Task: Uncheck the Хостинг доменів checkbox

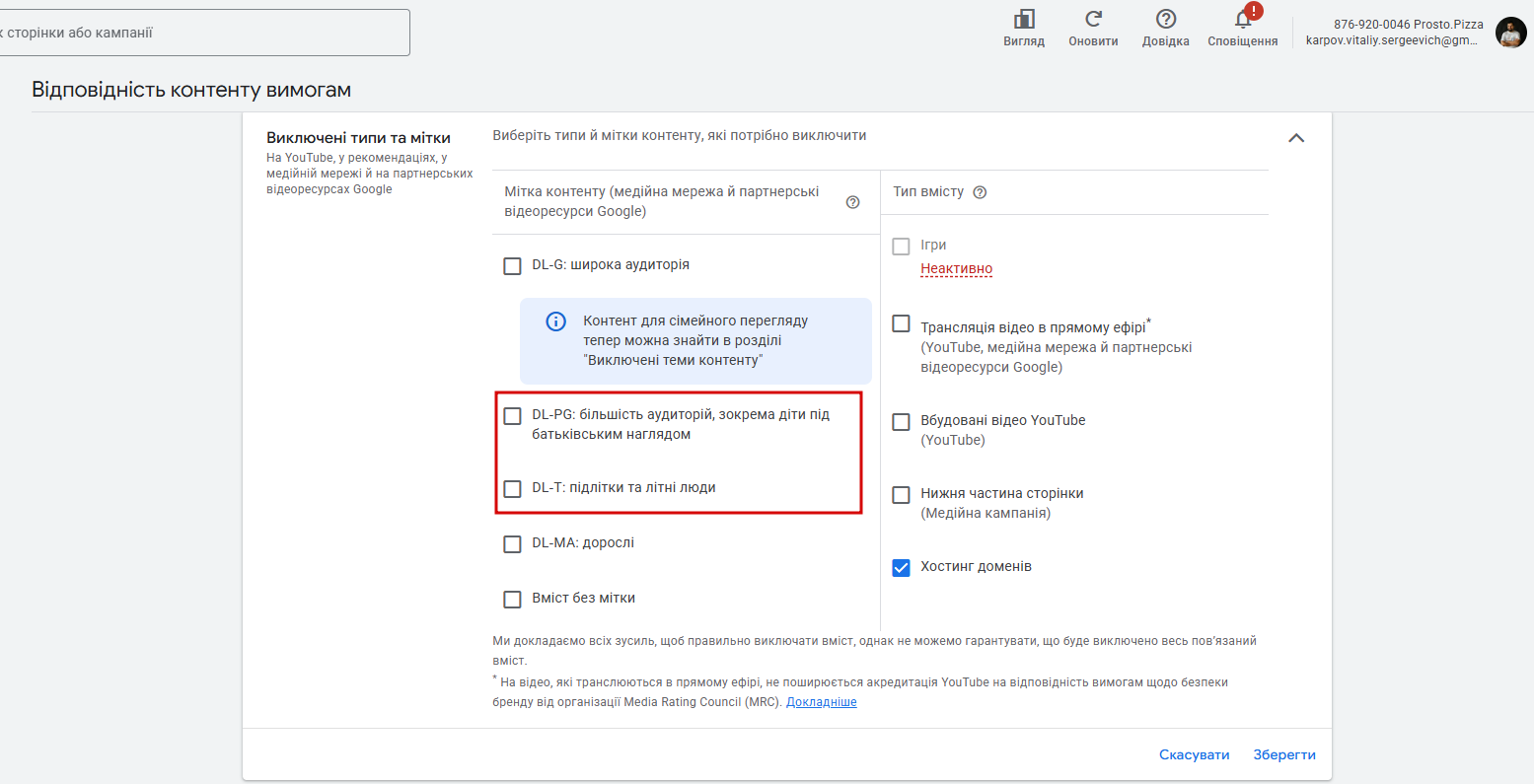Action: click(901, 568)
